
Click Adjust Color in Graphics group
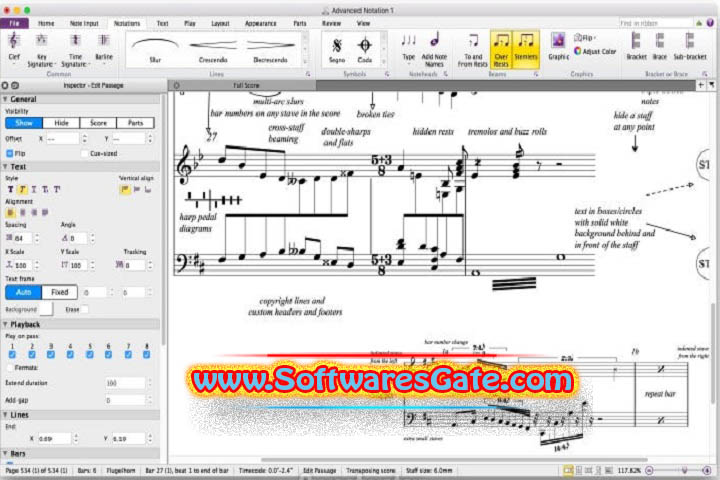click(595, 51)
